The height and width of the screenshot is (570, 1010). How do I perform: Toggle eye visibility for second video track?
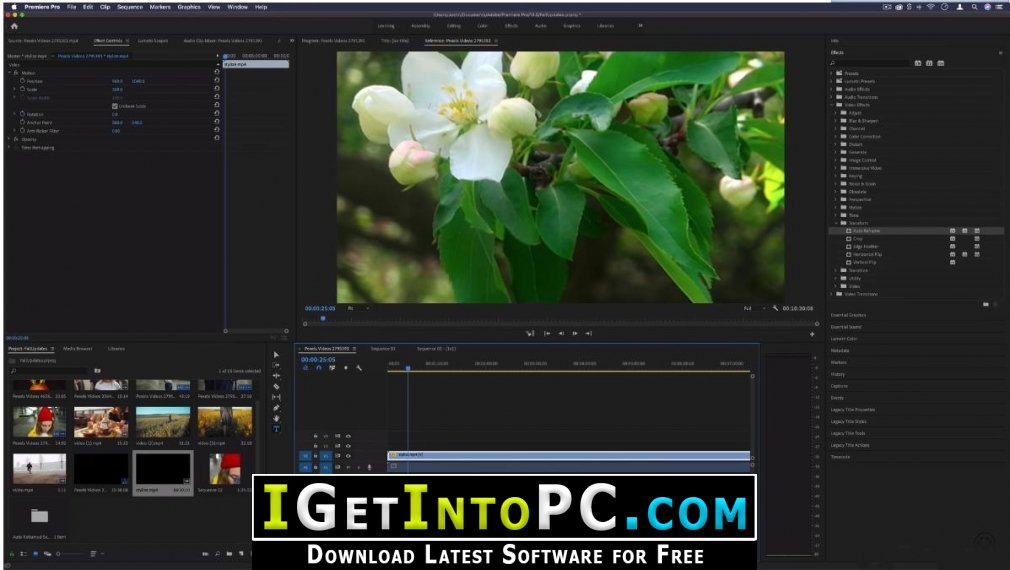click(348, 446)
